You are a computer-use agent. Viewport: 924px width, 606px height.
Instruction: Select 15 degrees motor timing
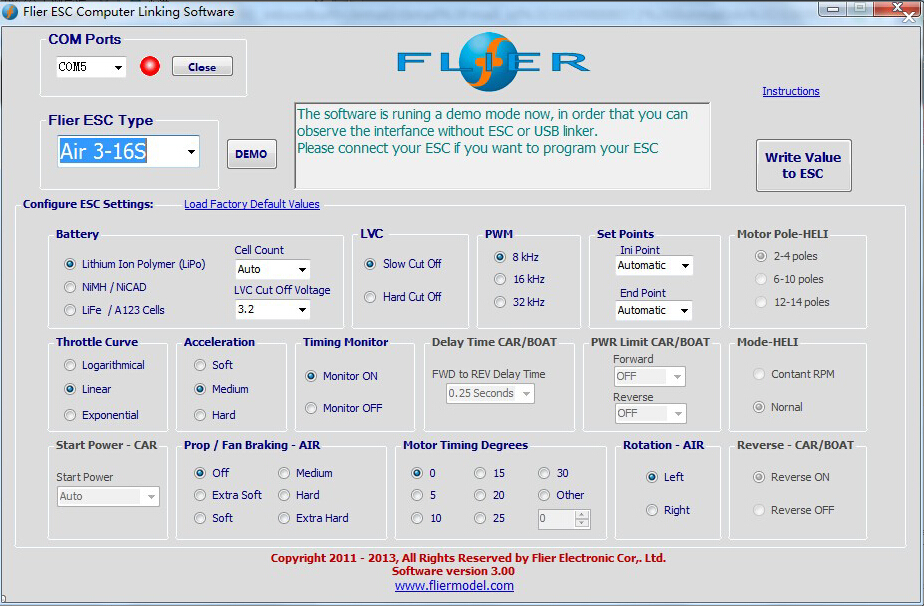tap(481, 473)
